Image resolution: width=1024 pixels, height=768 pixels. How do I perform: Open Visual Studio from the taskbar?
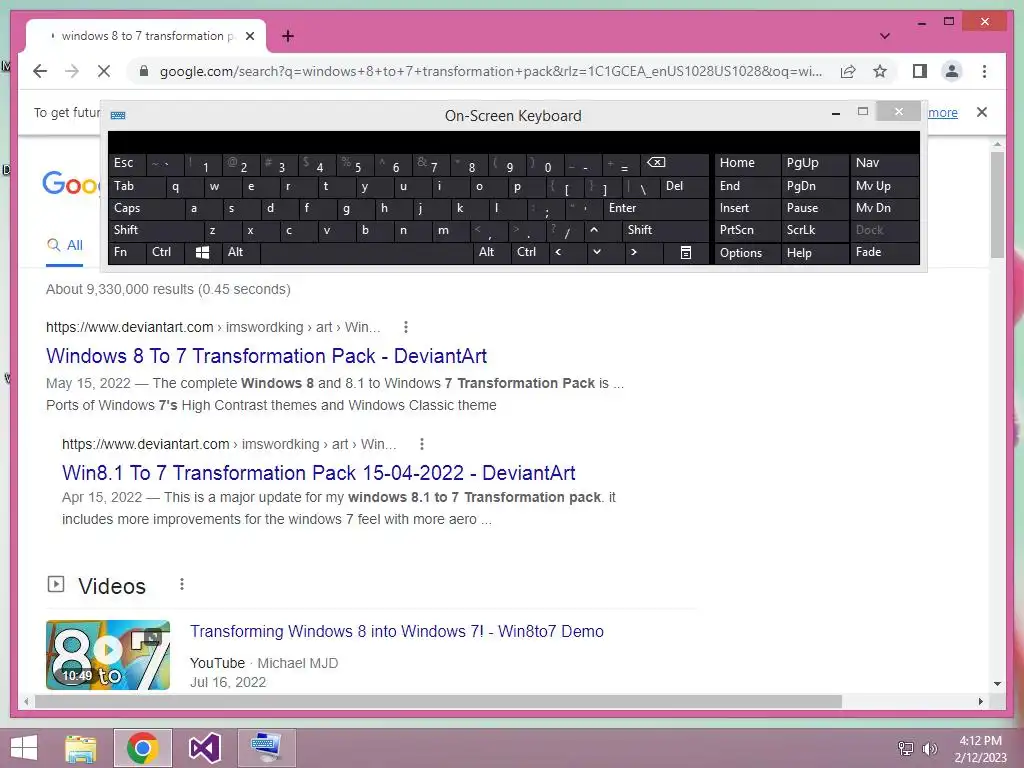pos(204,748)
